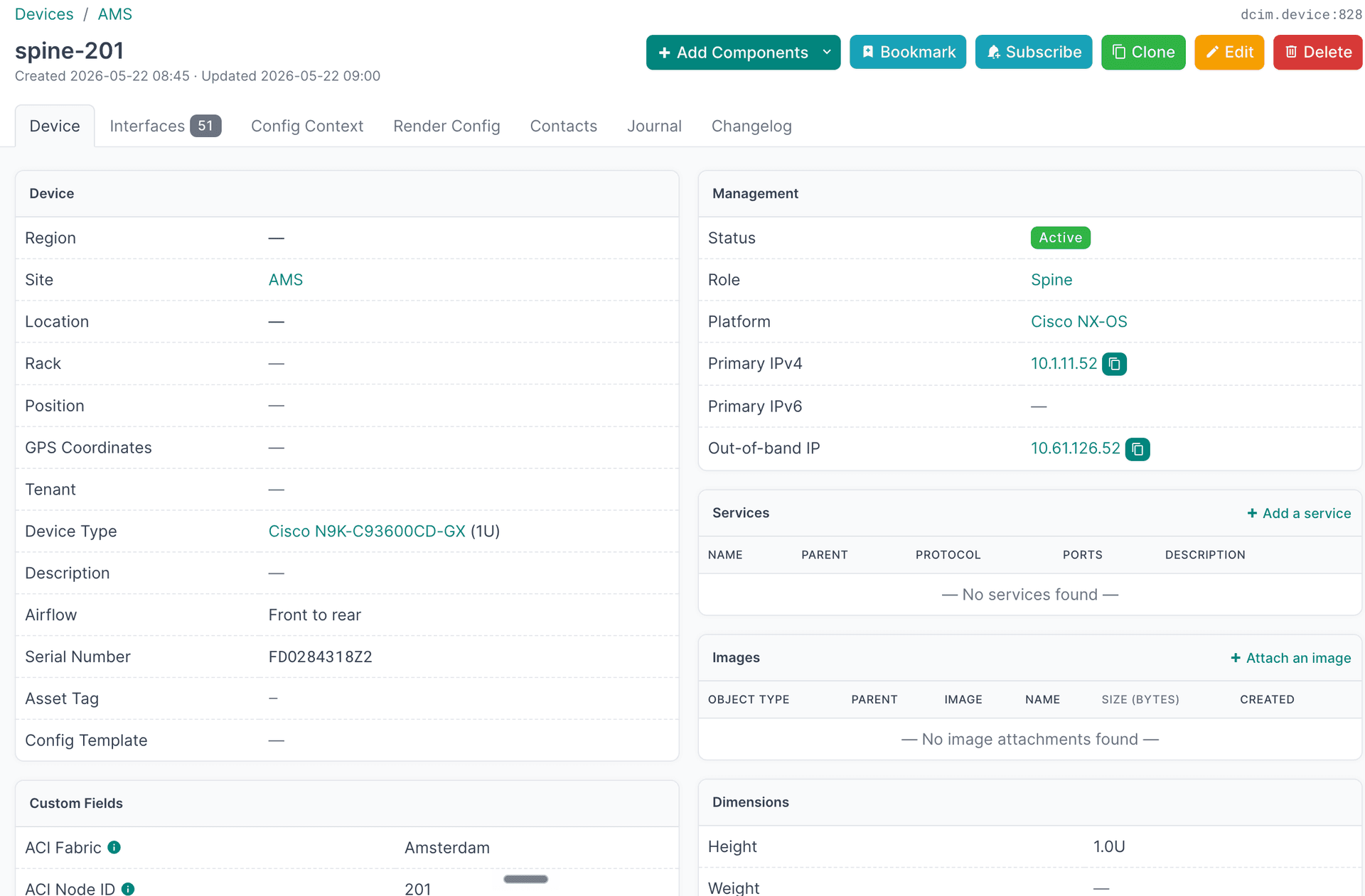Add a service to this device
This screenshot has height=896, width=1365.
pyautogui.click(x=1299, y=513)
